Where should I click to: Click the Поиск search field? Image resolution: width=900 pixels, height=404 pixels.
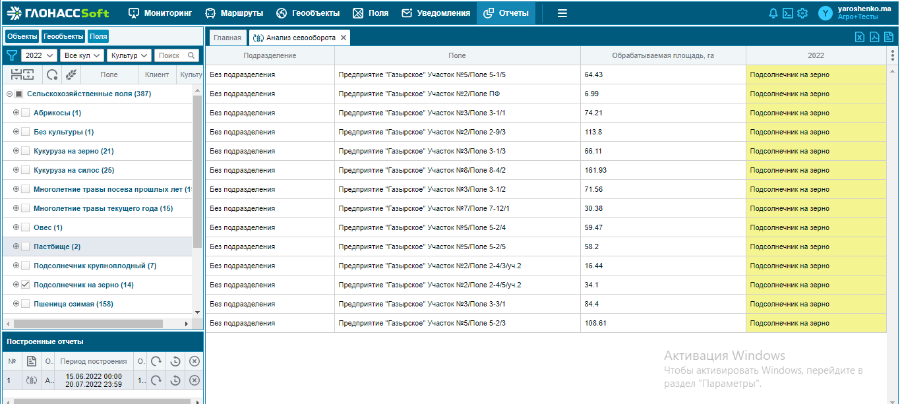pos(172,56)
